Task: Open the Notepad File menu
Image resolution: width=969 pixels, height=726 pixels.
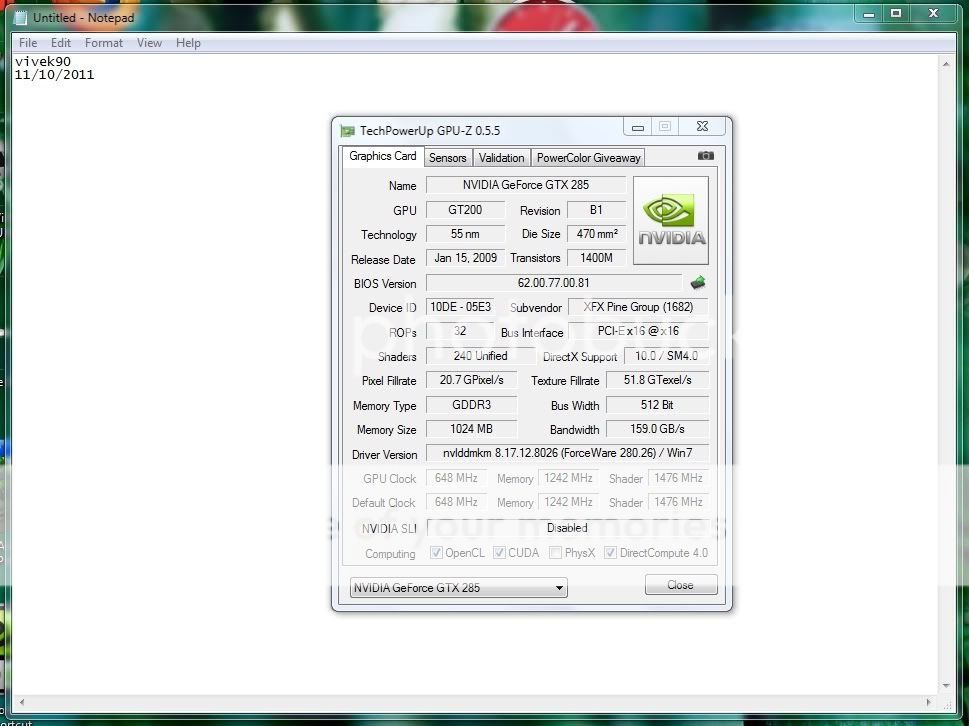Action: tap(28, 43)
